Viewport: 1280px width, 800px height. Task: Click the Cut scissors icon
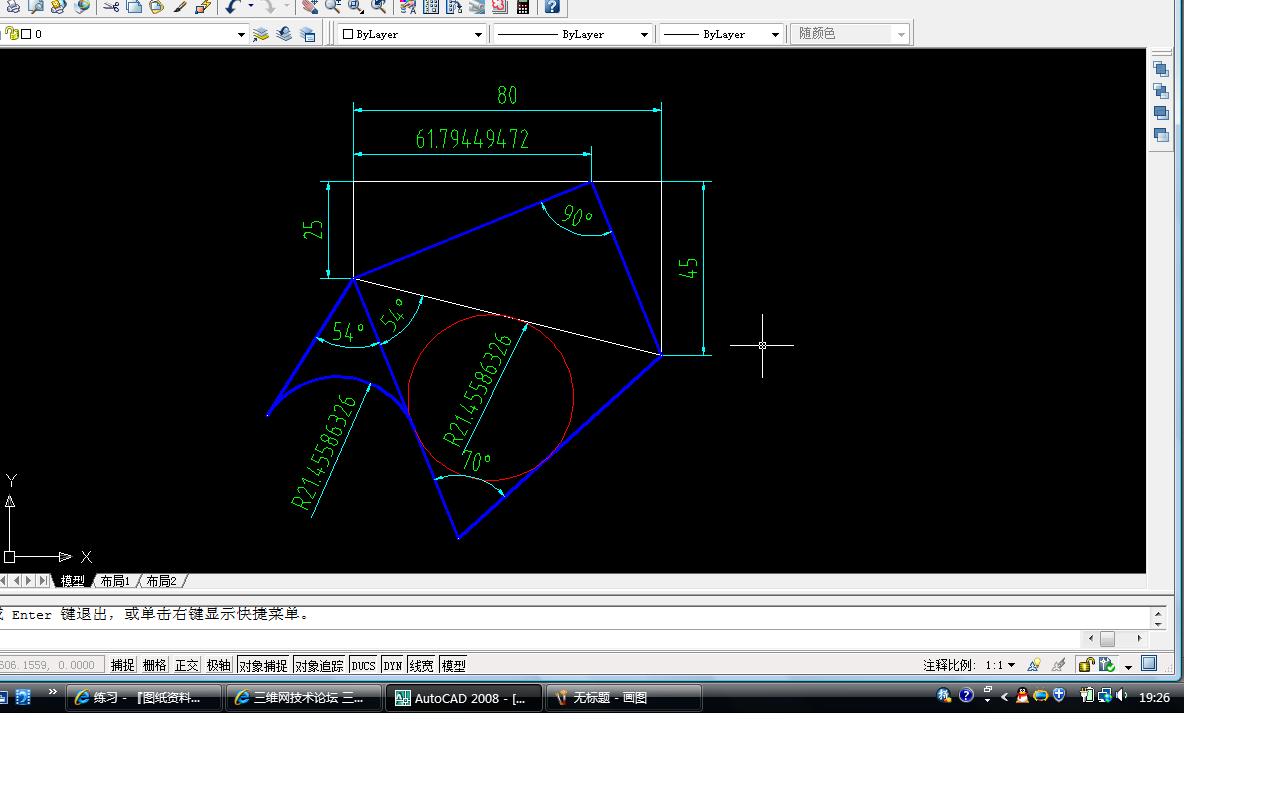(111, 7)
